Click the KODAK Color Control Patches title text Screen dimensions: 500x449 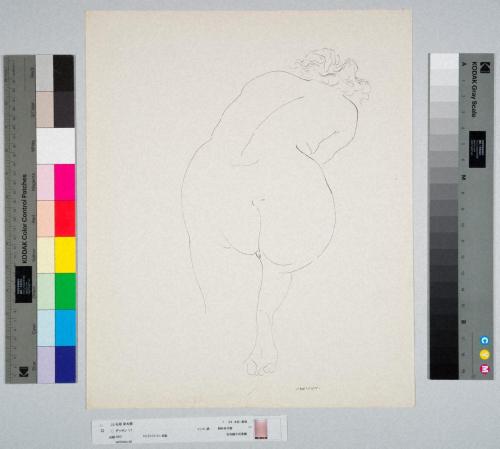(x=24, y=219)
